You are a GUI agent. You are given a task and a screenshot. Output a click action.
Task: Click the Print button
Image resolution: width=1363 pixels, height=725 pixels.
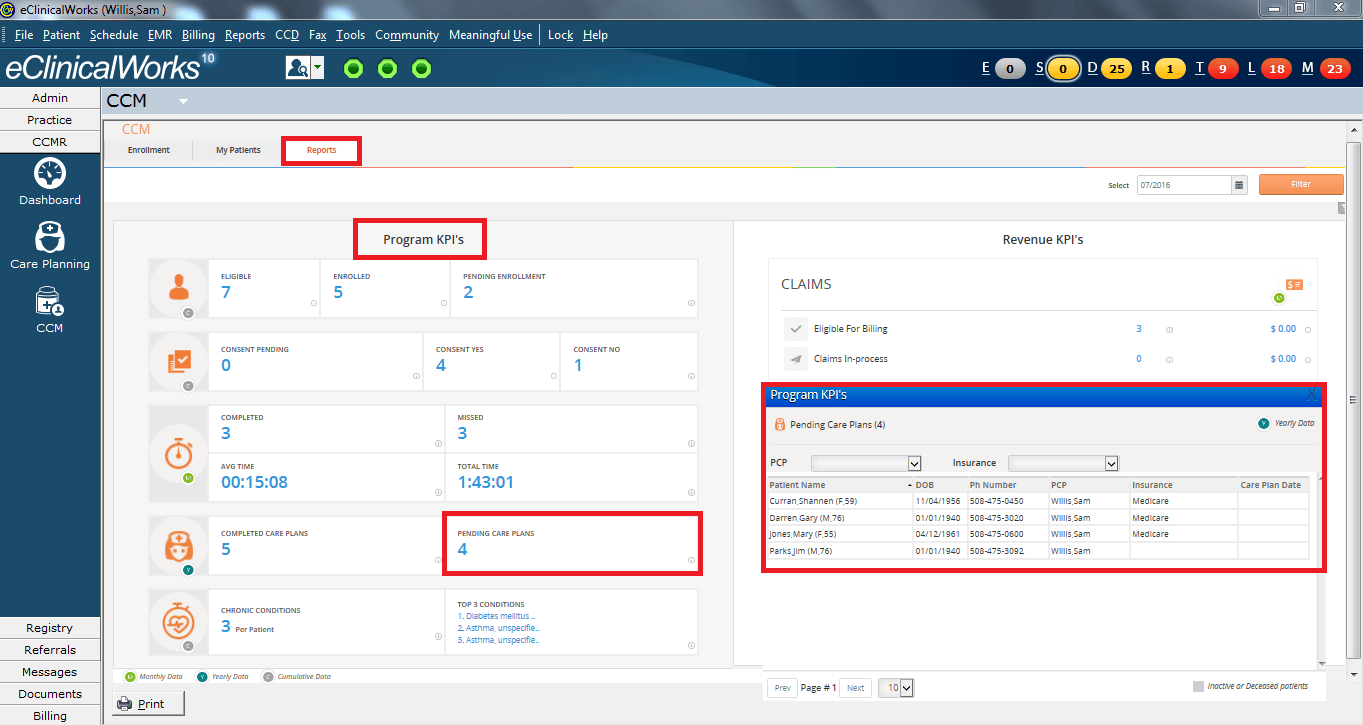149,704
